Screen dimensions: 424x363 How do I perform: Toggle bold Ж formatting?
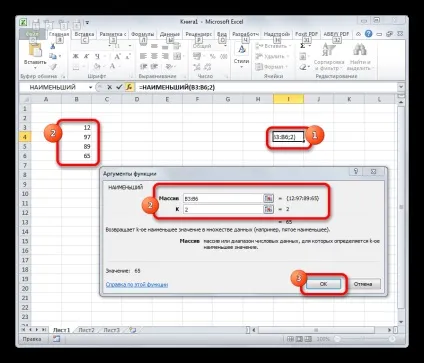click(76, 56)
